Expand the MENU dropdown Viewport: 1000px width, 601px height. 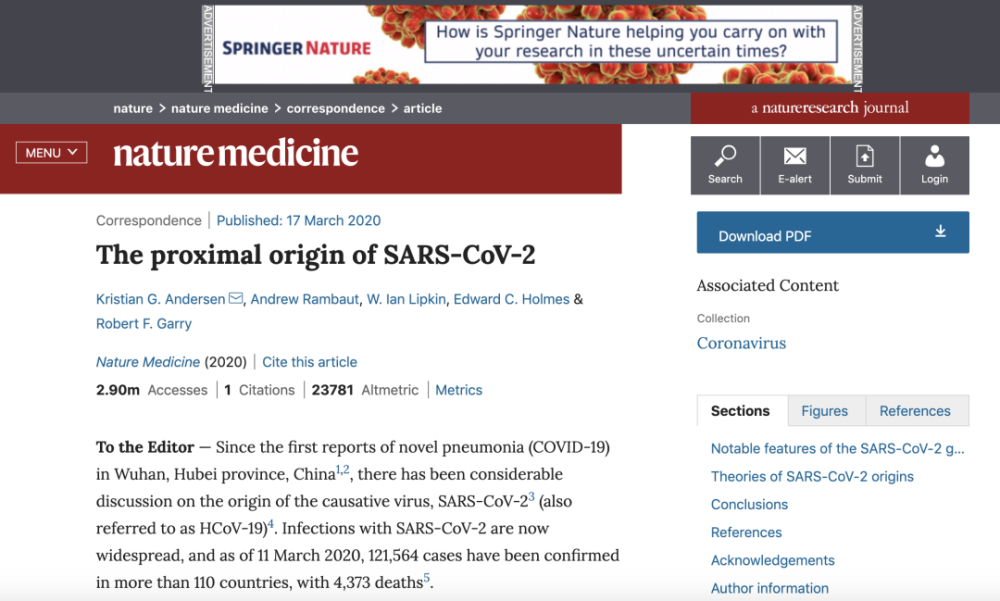pos(51,152)
